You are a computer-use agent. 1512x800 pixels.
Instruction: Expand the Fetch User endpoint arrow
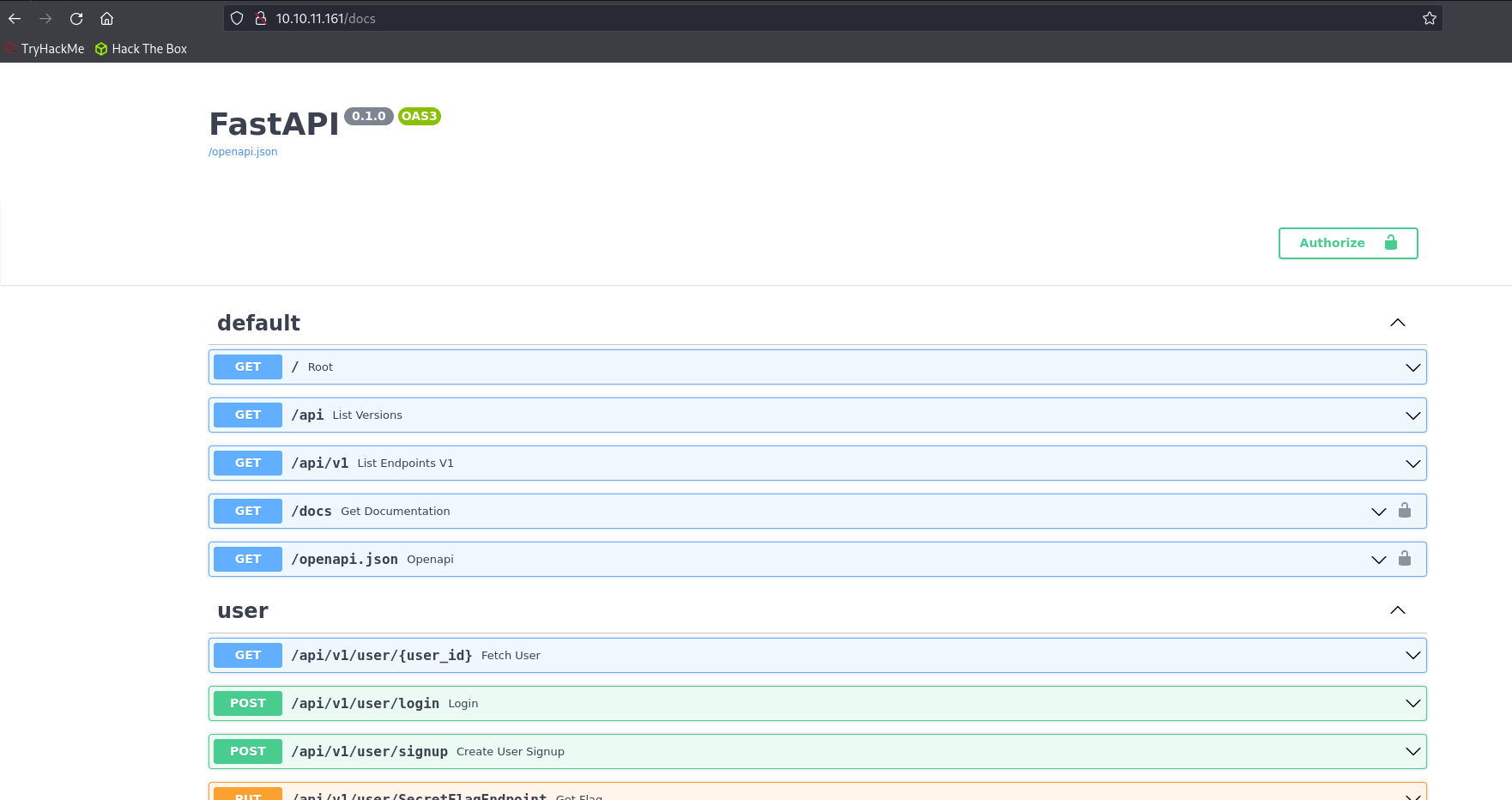(x=1413, y=656)
